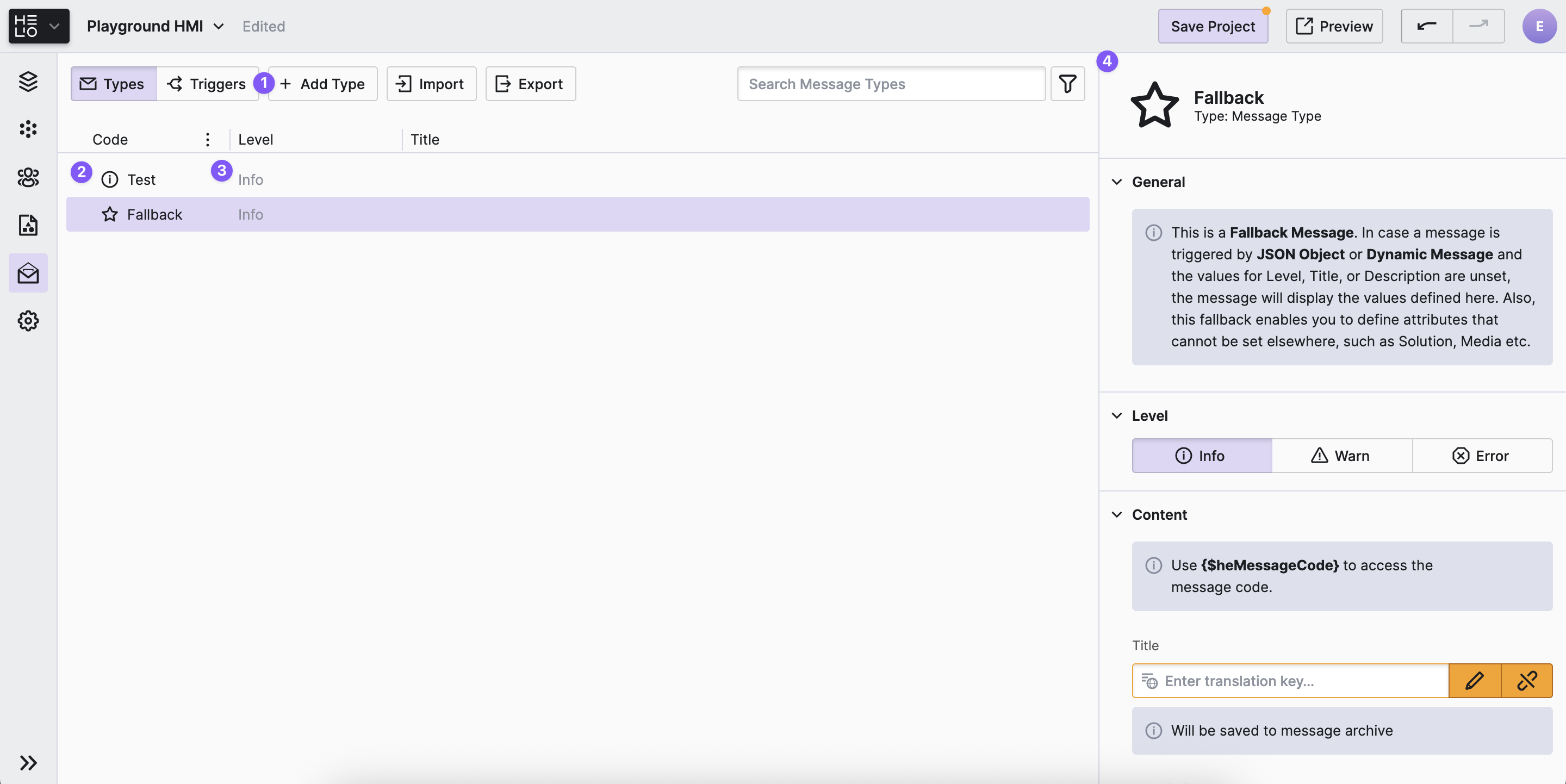Expand sidebar with double chevron icon
The width and height of the screenshot is (1566, 784).
pos(28,762)
